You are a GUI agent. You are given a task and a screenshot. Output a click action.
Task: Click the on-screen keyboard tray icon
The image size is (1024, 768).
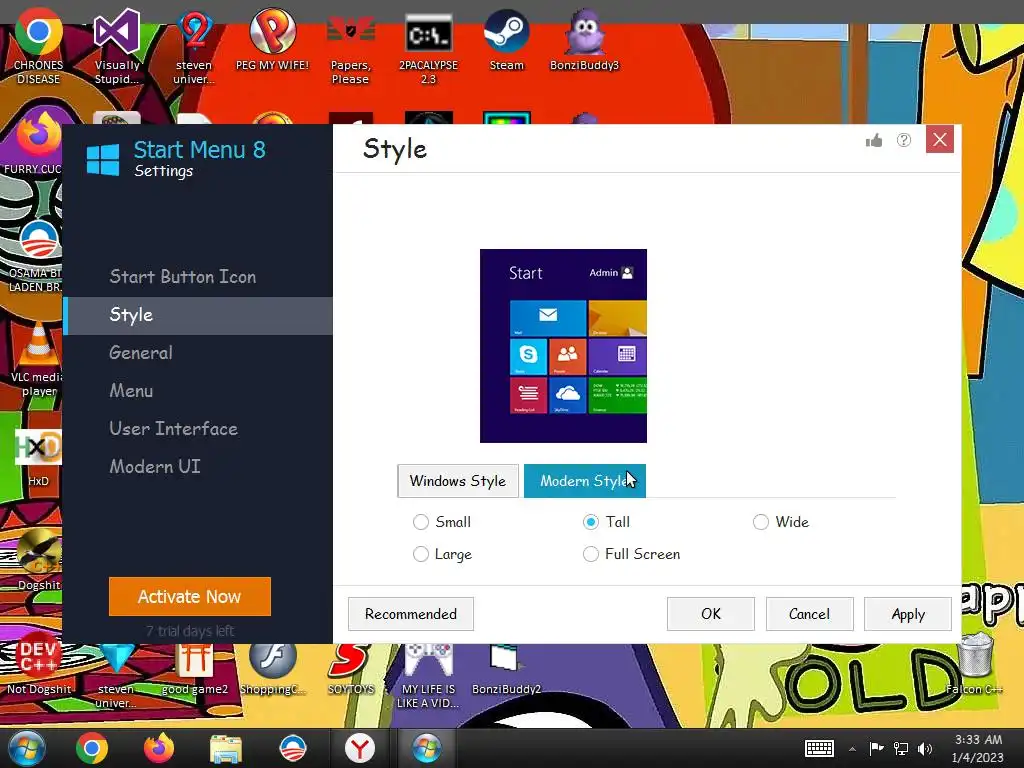point(819,748)
